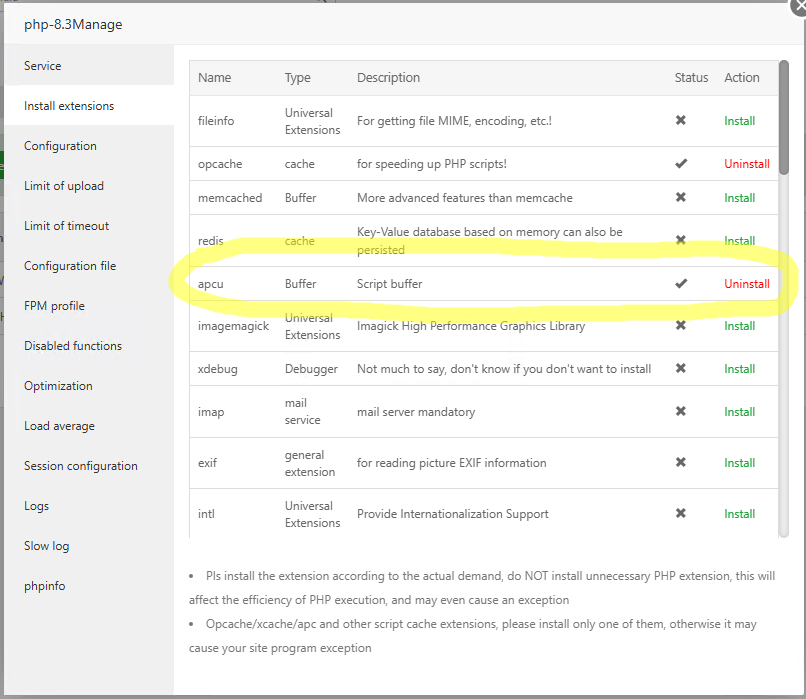Open the phpinfo page
Screen dimensions: 806x699
(45, 586)
